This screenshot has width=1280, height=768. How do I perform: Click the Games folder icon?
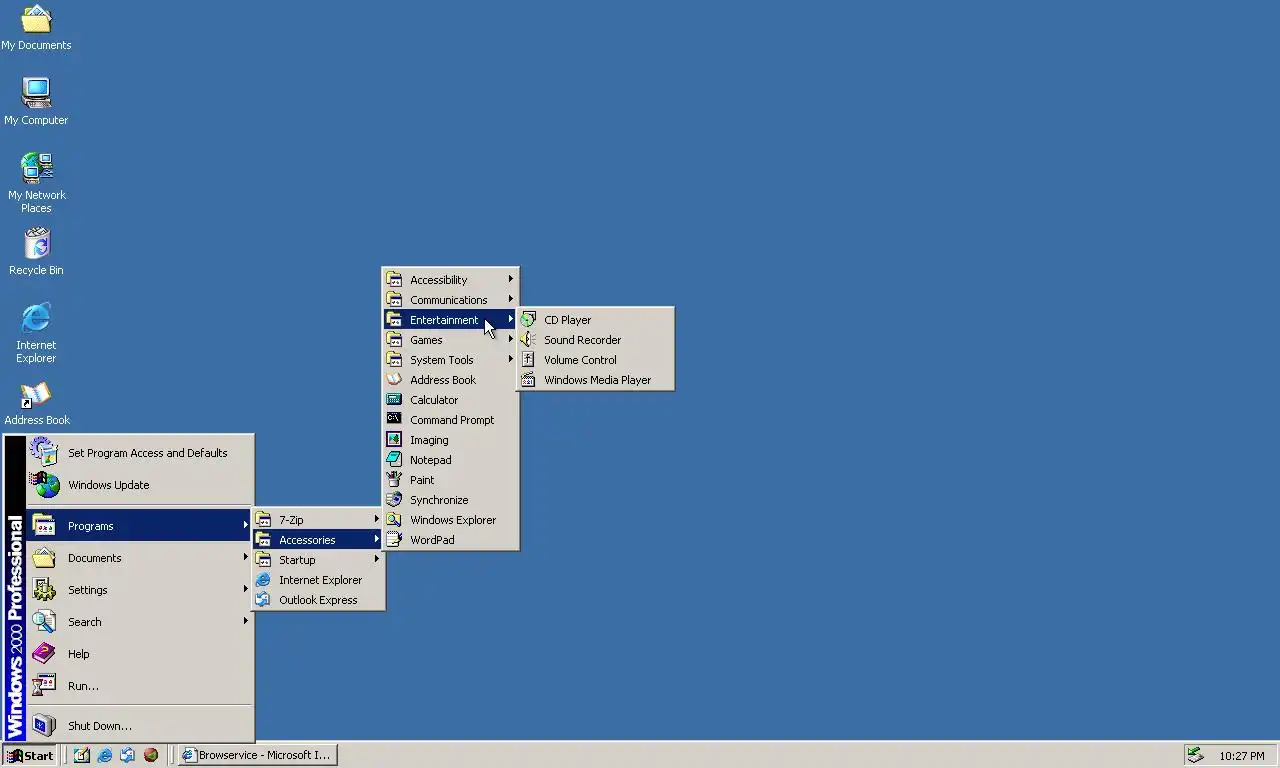coord(394,340)
